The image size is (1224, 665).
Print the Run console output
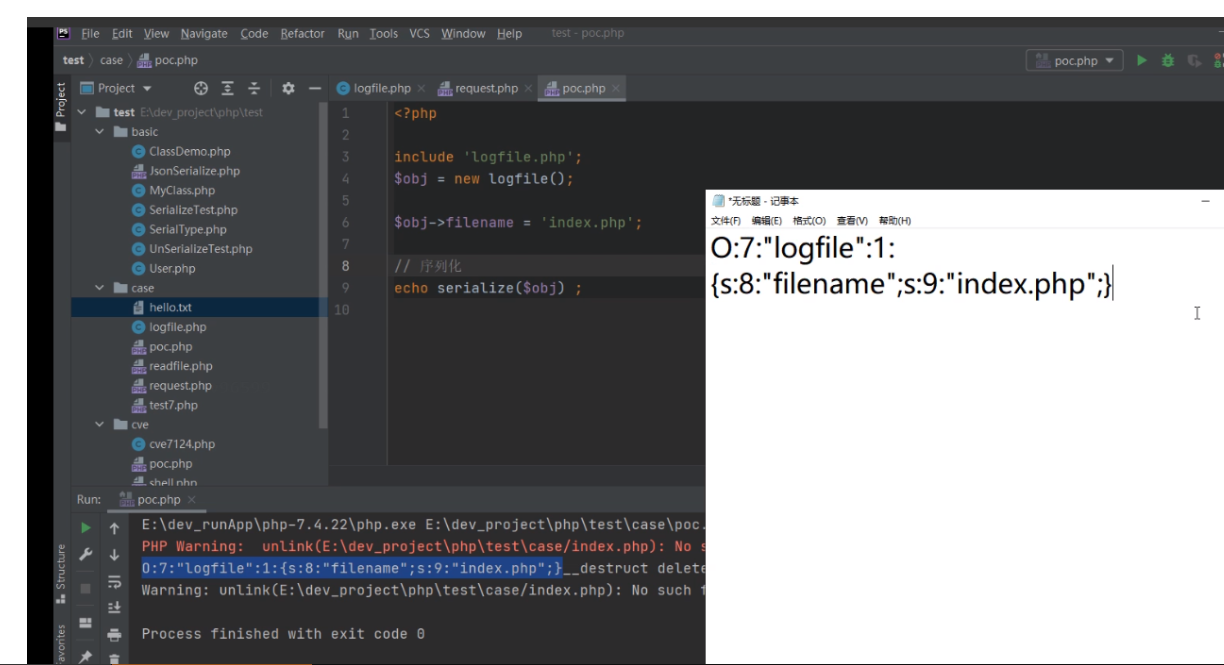(x=114, y=634)
